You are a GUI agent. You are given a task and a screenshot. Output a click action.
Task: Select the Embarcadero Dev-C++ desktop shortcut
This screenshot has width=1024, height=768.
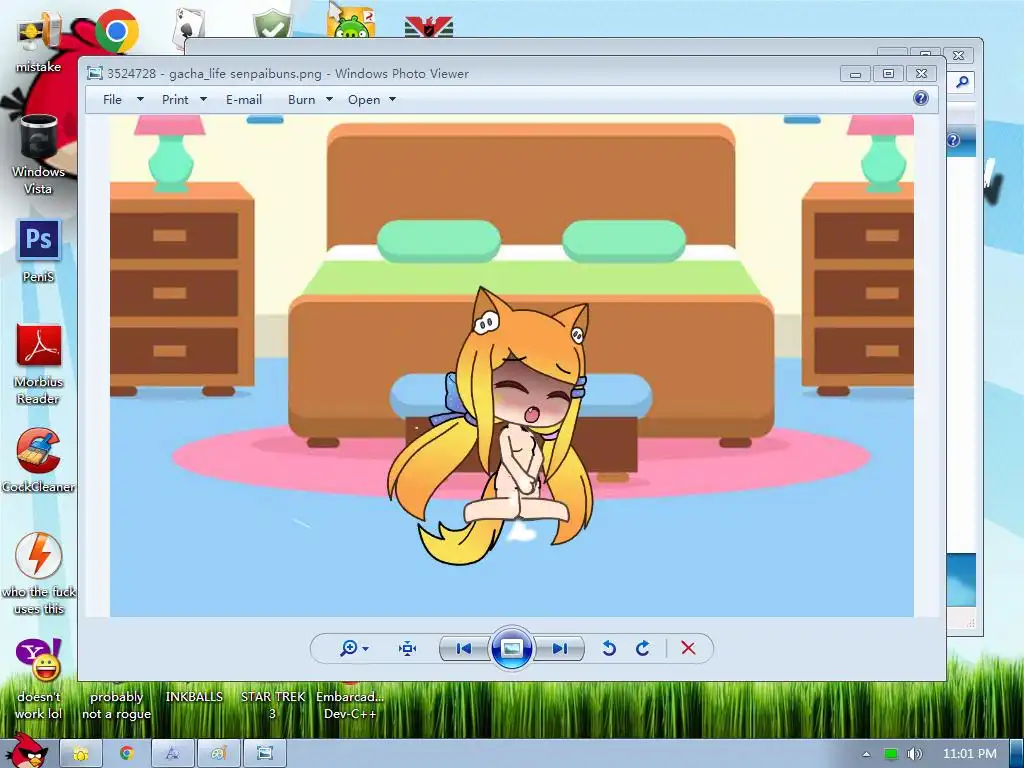point(350,705)
